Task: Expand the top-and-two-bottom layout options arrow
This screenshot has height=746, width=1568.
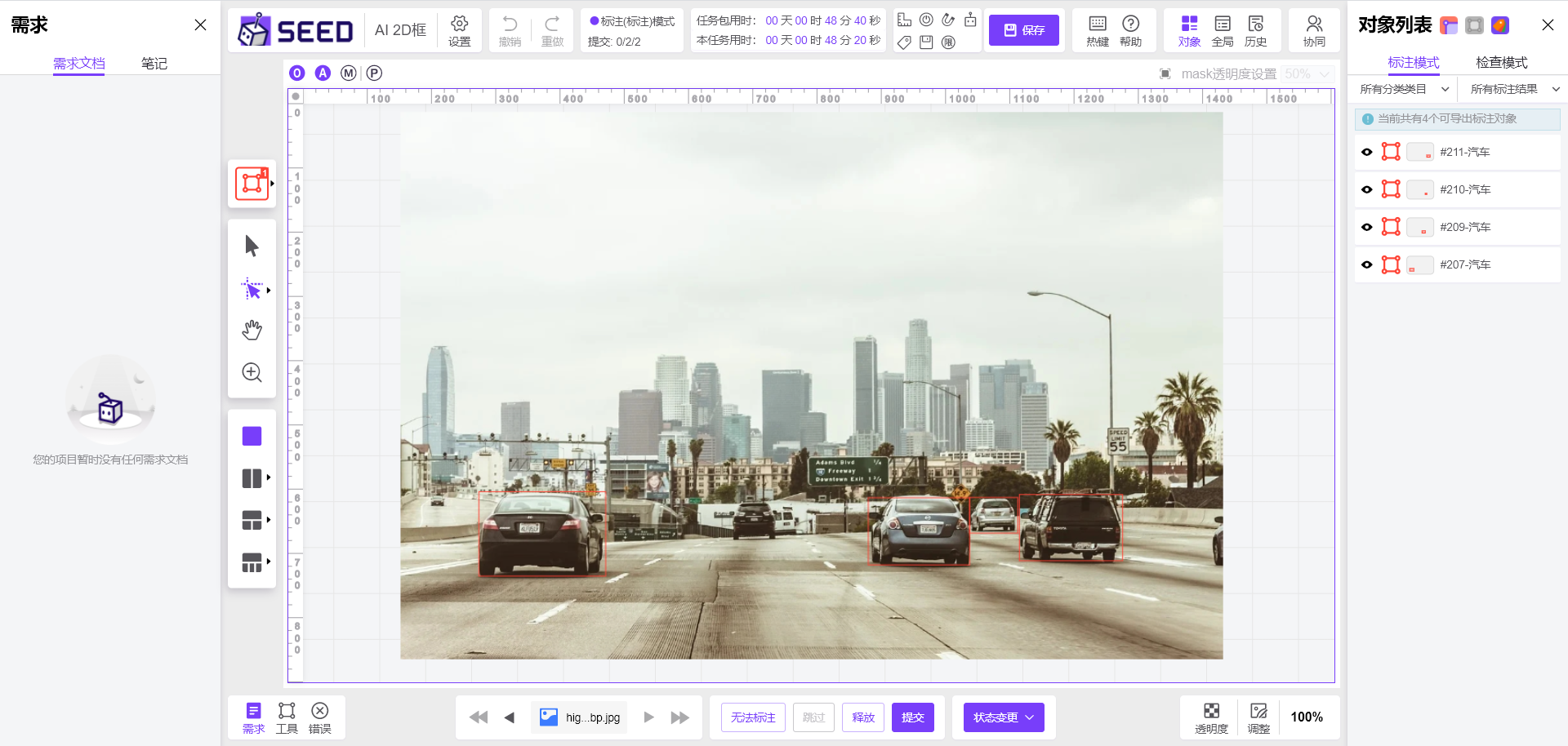Action: (269, 520)
